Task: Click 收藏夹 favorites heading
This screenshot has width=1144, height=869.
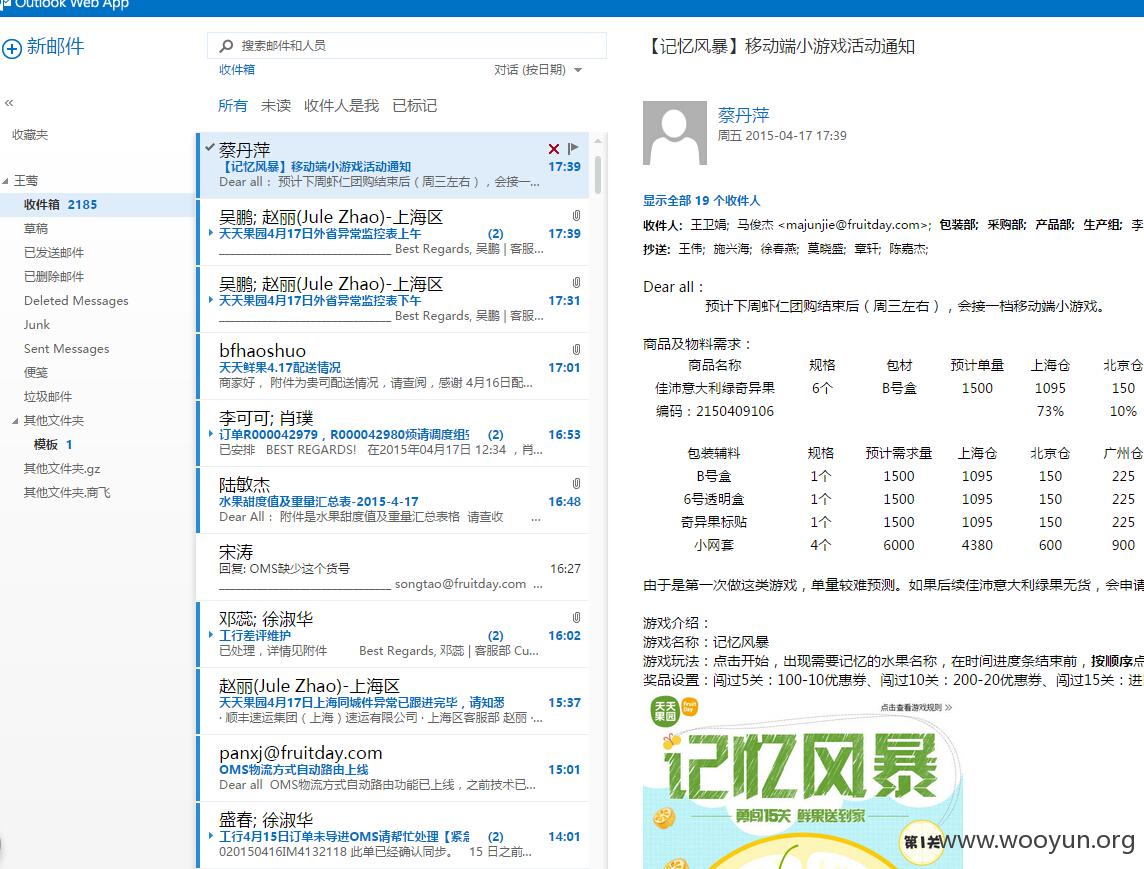Action: 30,135
